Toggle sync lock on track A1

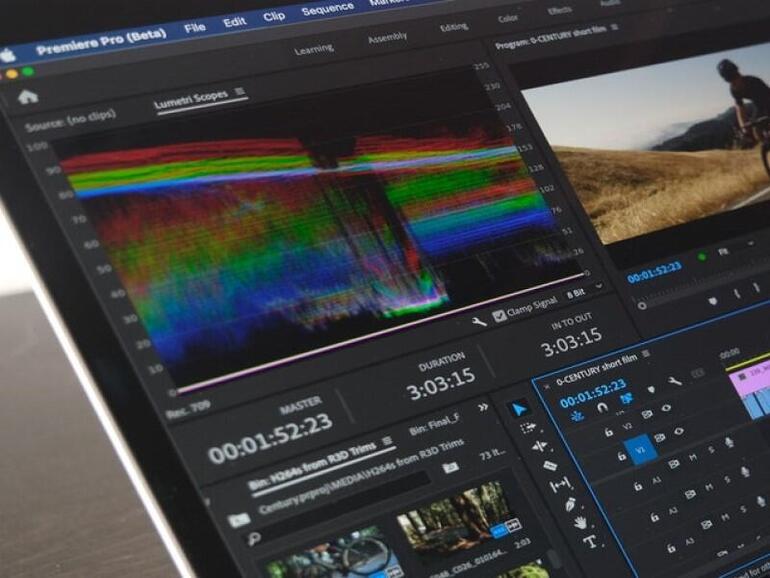pos(674,464)
